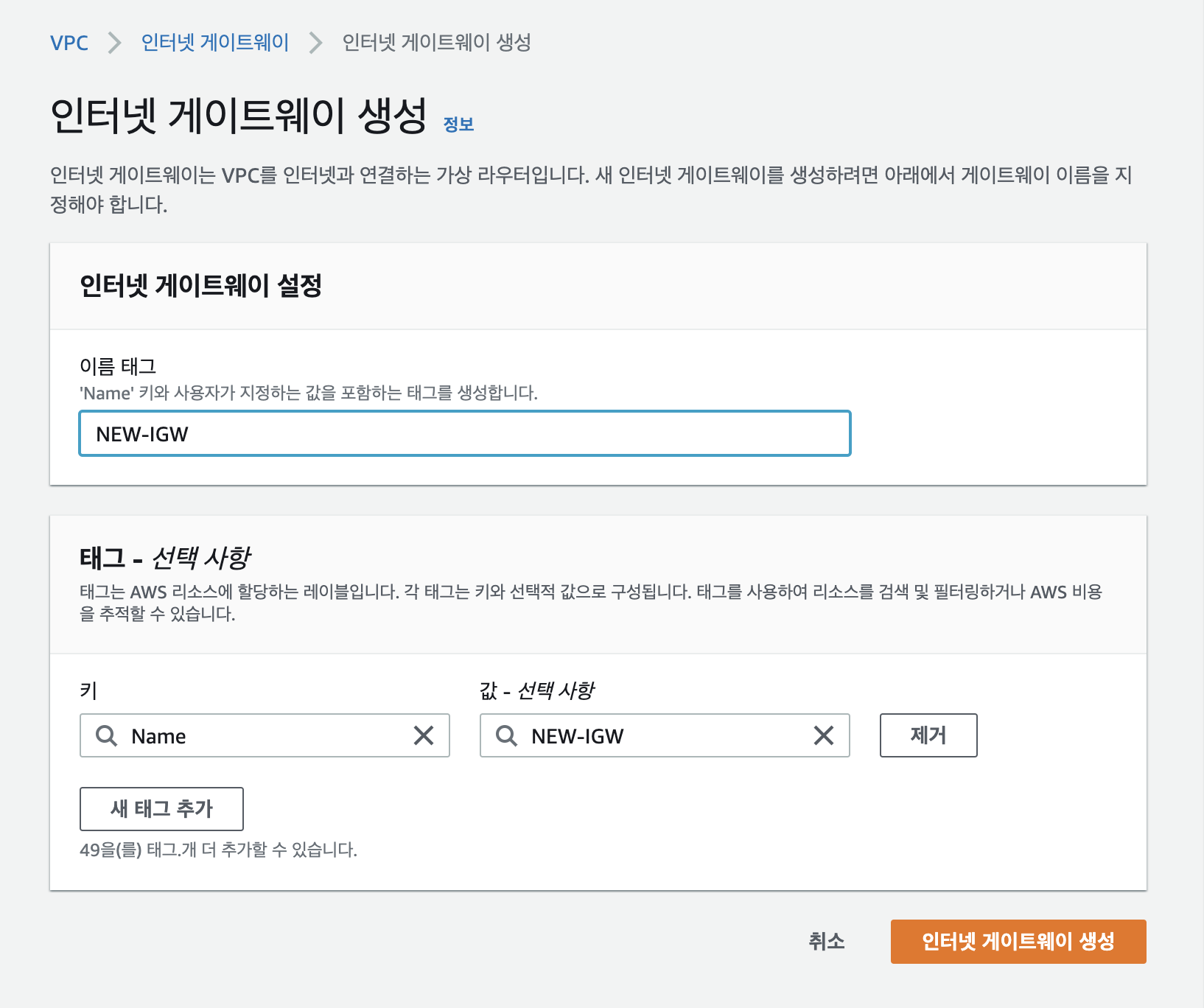Focus the Name tag key input
Viewport: 1204px width, 1008px height.
pos(265,735)
